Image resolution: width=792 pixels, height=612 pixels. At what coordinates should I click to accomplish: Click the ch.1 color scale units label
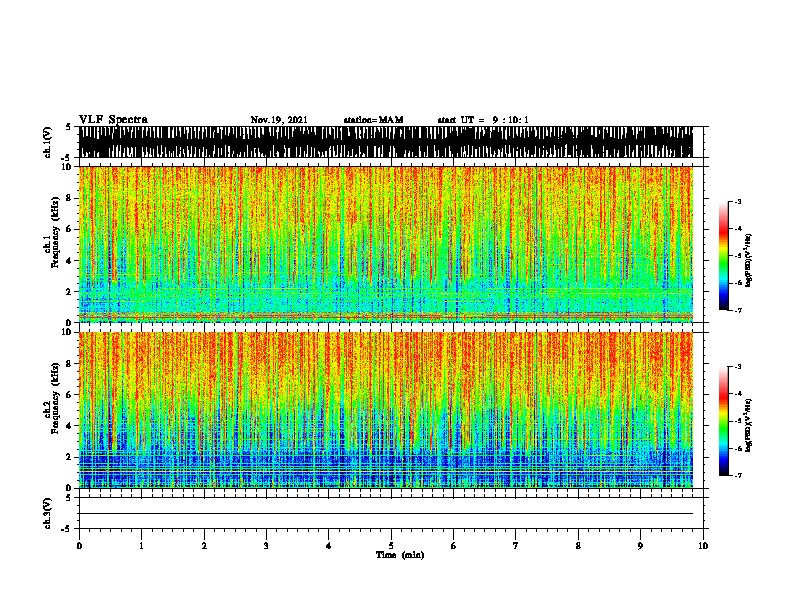tap(748, 261)
